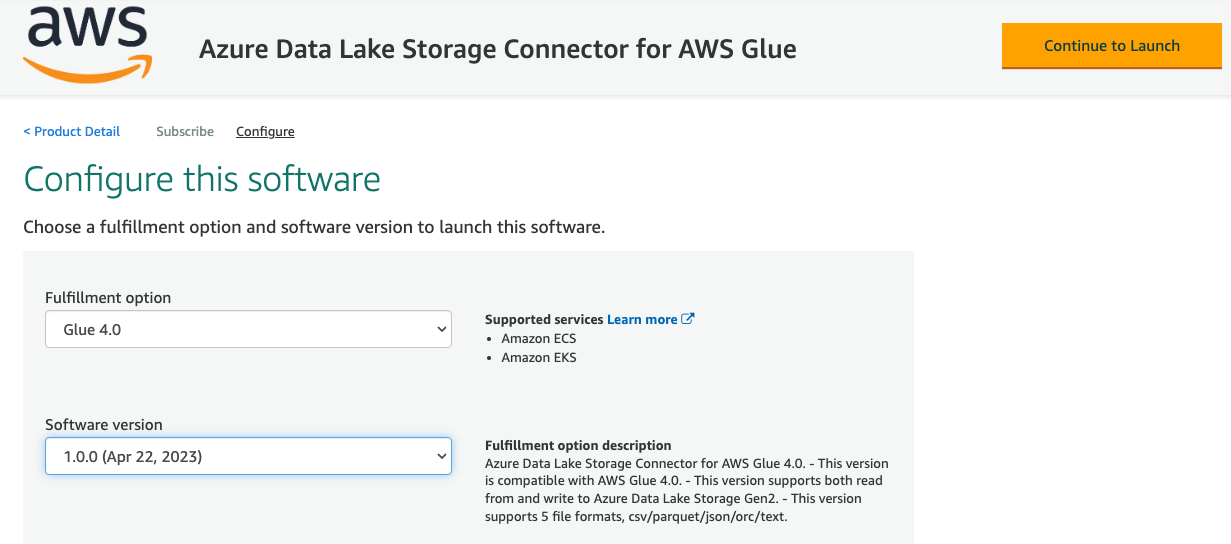Click the Fulfillment option description heading
This screenshot has width=1231, height=544.
[578, 445]
